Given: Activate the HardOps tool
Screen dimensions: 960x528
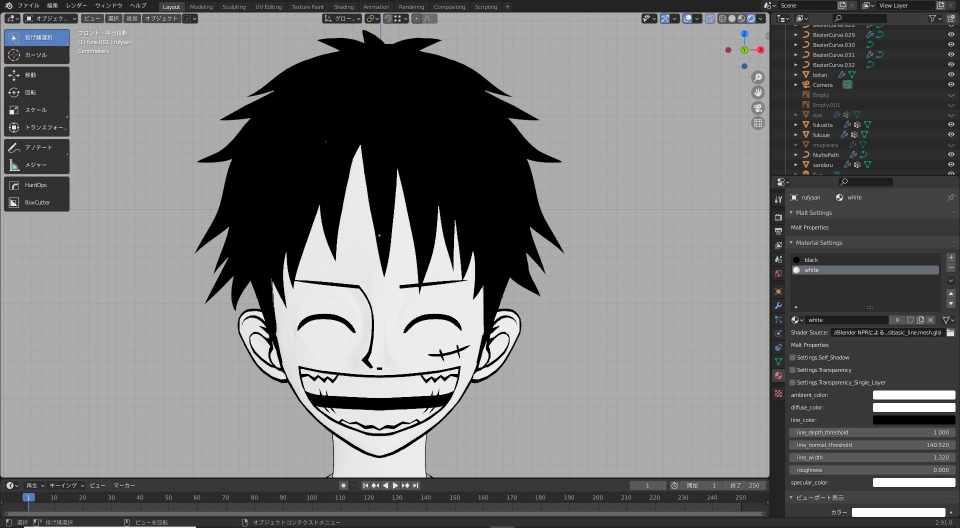Looking at the screenshot, I should [x=37, y=185].
